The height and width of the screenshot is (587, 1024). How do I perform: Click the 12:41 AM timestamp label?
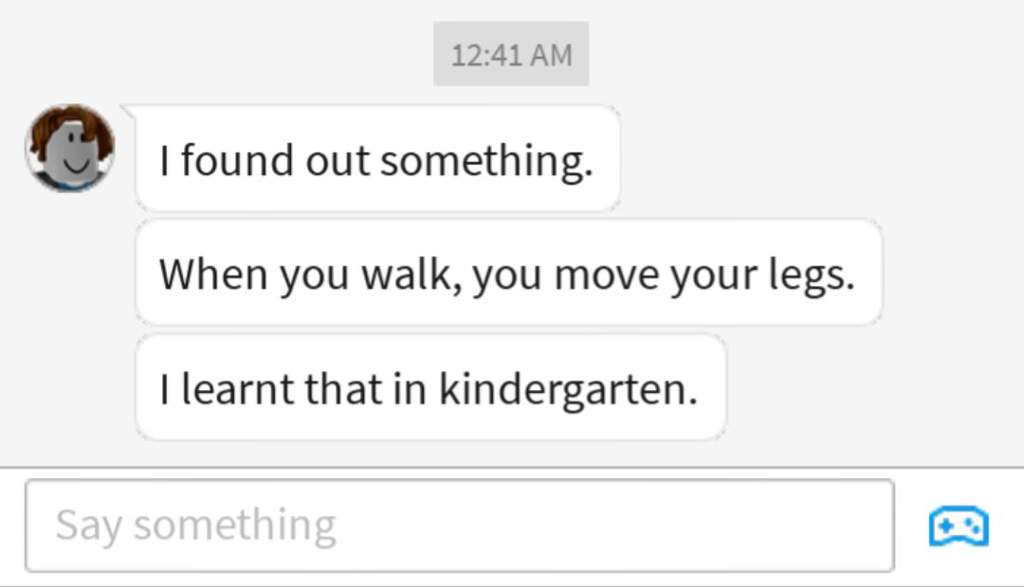pyautogui.click(x=511, y=54)
